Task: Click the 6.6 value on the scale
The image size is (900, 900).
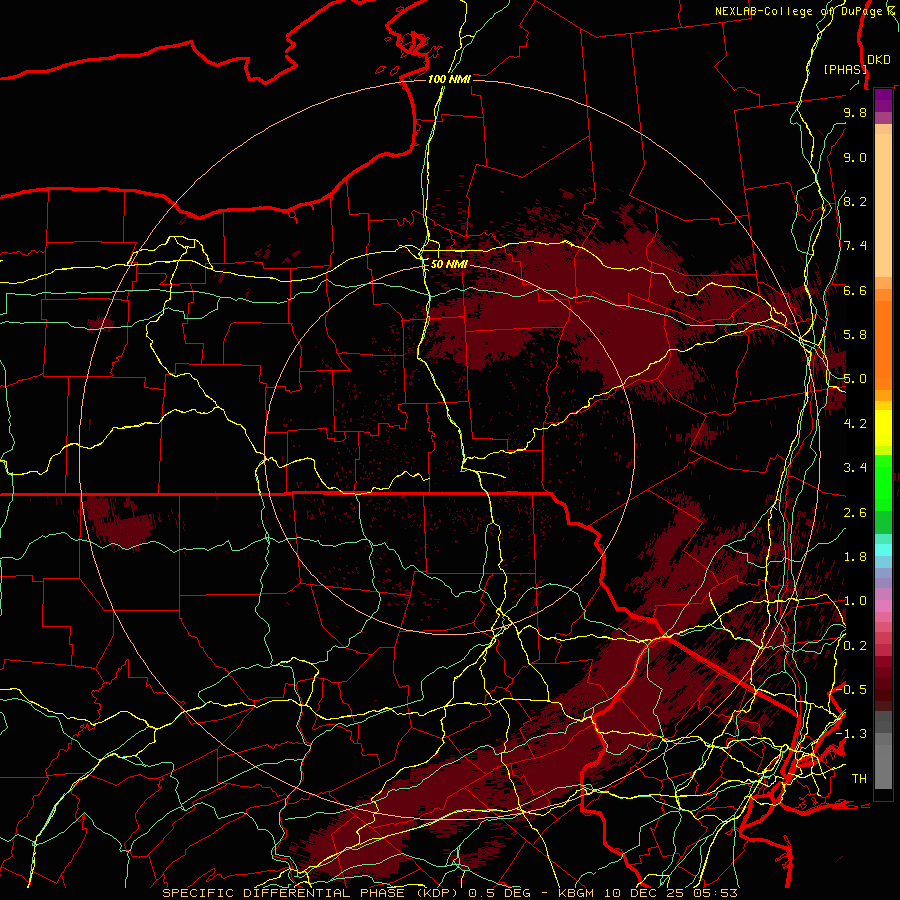Action: [855, 291]
